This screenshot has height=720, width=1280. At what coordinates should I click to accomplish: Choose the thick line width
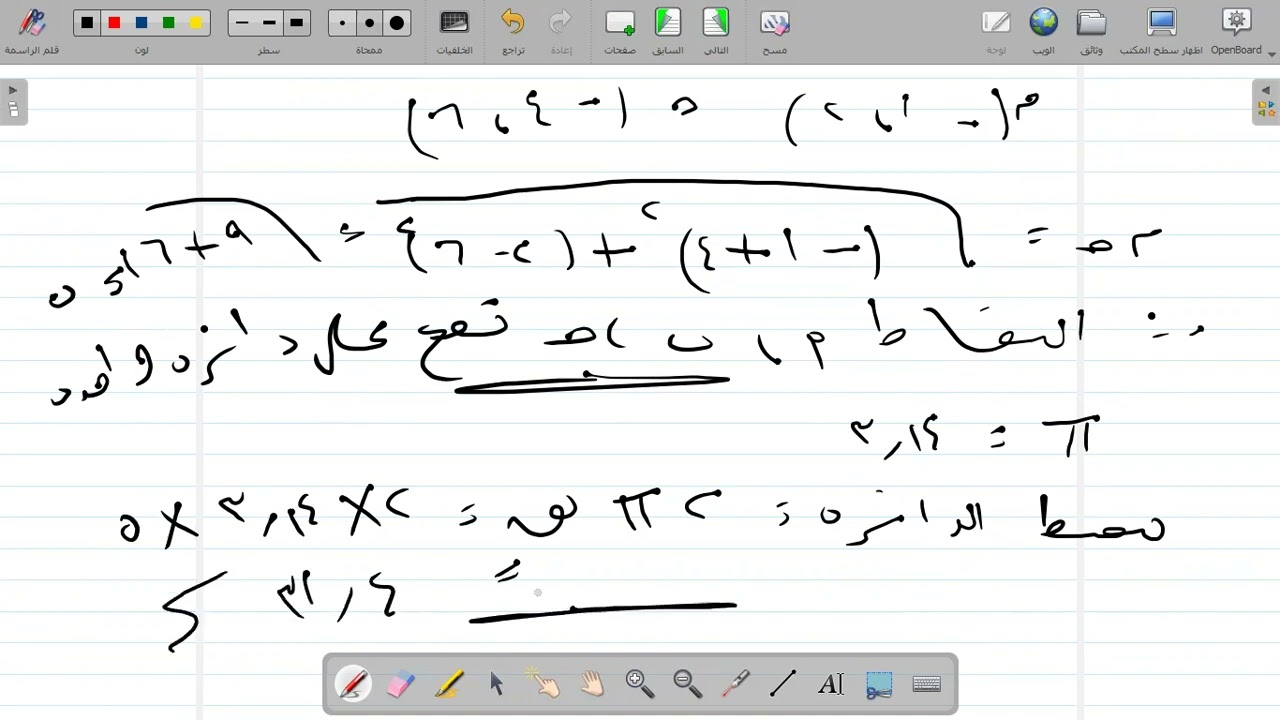pos(296,23)
